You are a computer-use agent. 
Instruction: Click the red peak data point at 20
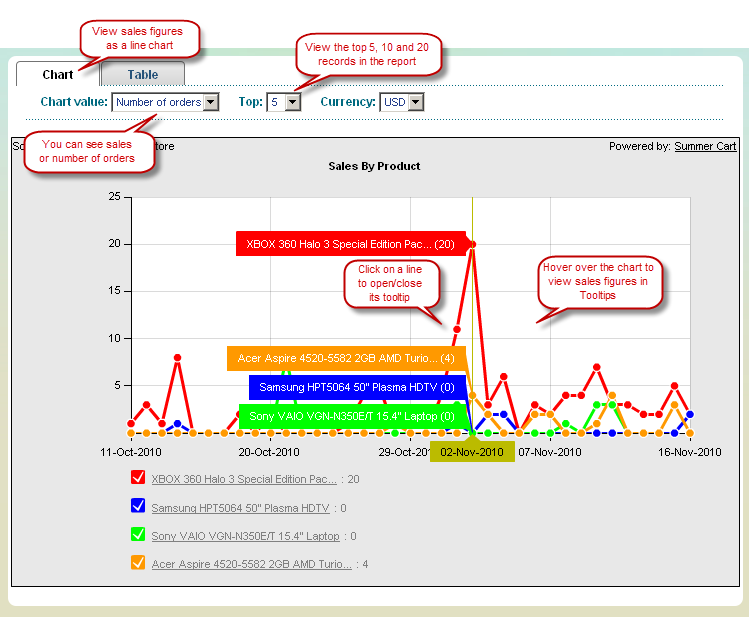472,244
